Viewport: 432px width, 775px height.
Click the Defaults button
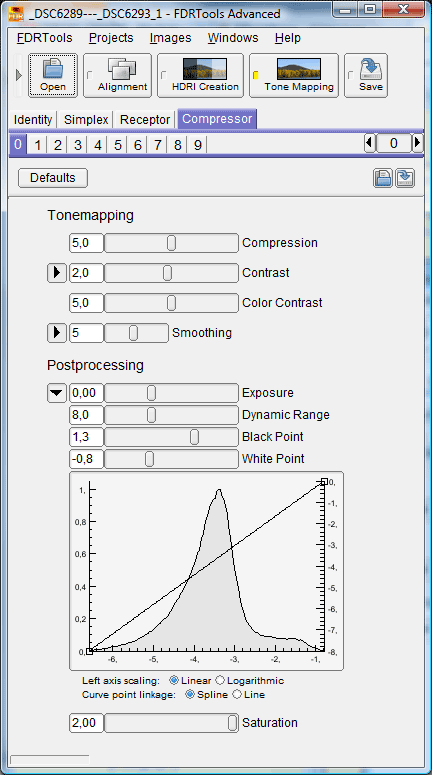point(53,178)
